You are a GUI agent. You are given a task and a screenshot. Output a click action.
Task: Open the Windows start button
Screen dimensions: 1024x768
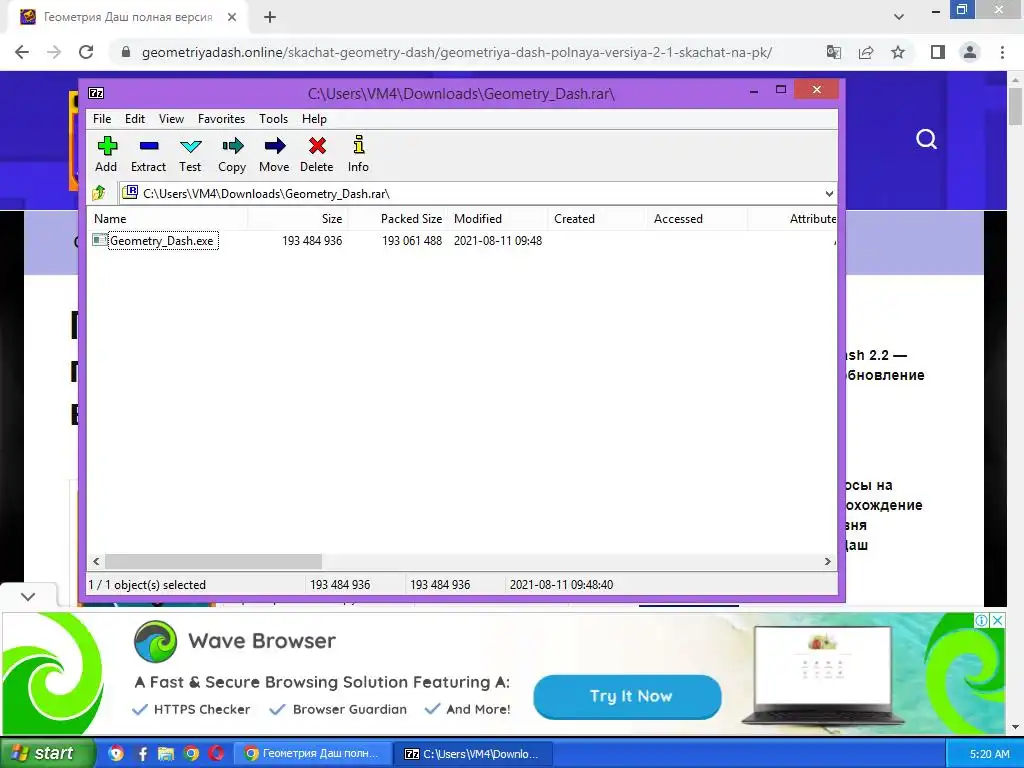coord(46,754)
